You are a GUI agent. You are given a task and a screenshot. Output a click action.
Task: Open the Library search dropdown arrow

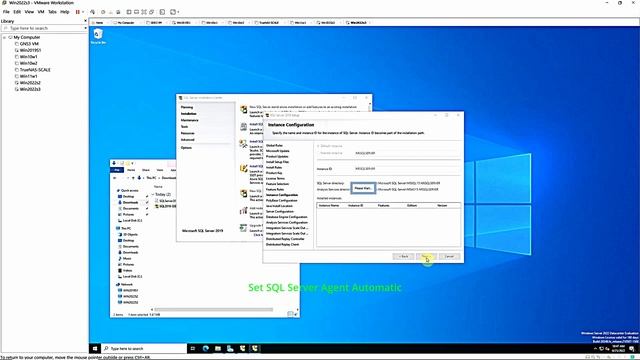click(85, 28)
